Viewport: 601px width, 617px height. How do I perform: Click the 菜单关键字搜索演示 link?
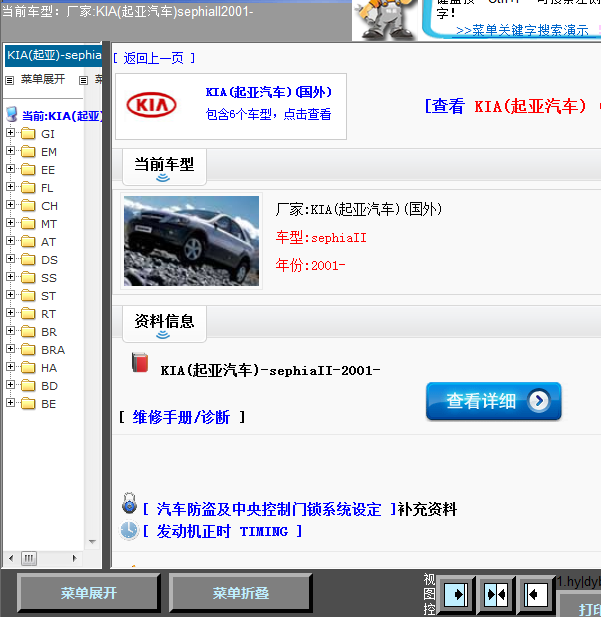tap(522, 30)
